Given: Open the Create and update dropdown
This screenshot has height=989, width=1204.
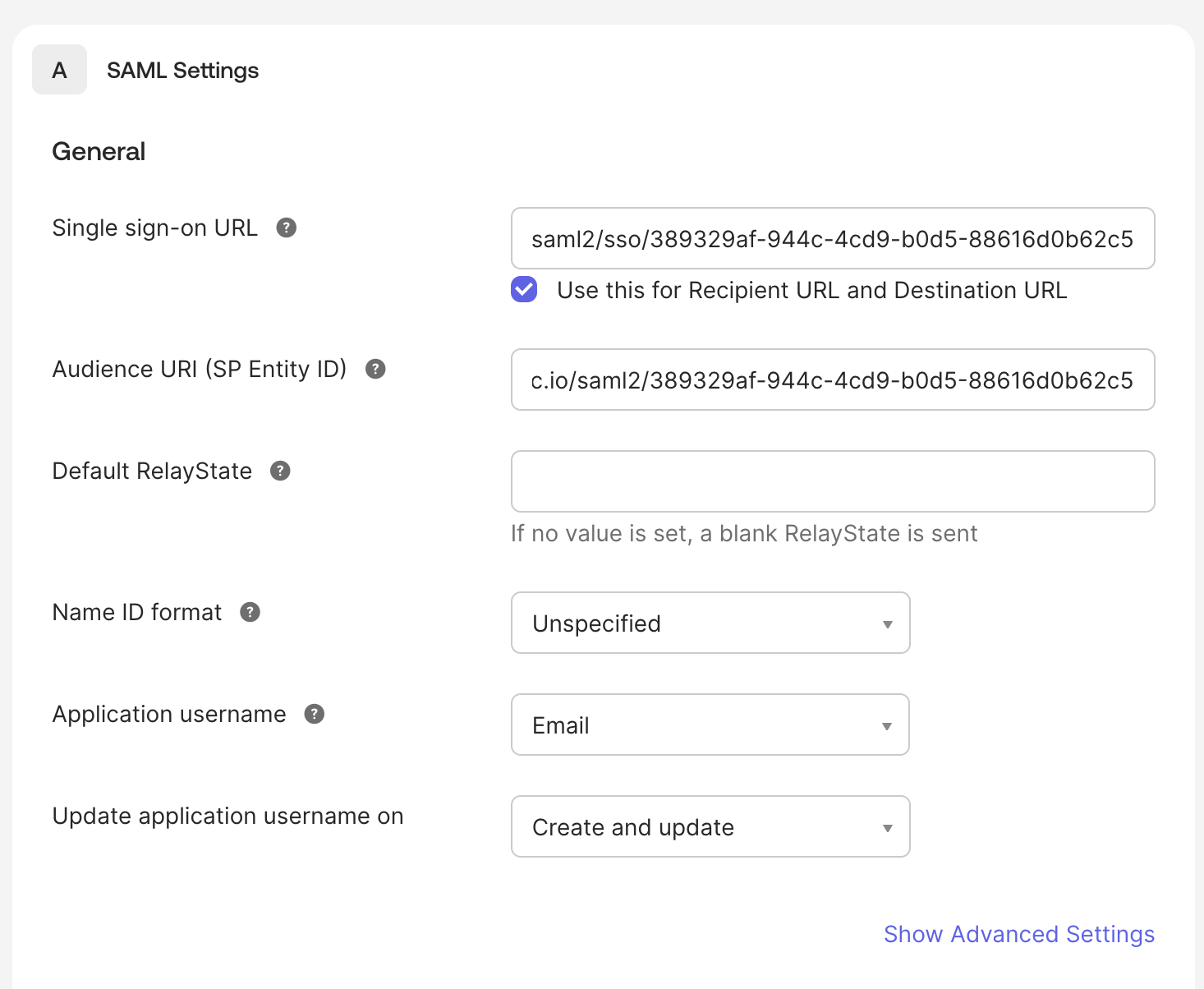Looking at the screenshot, I should (710, 827).
